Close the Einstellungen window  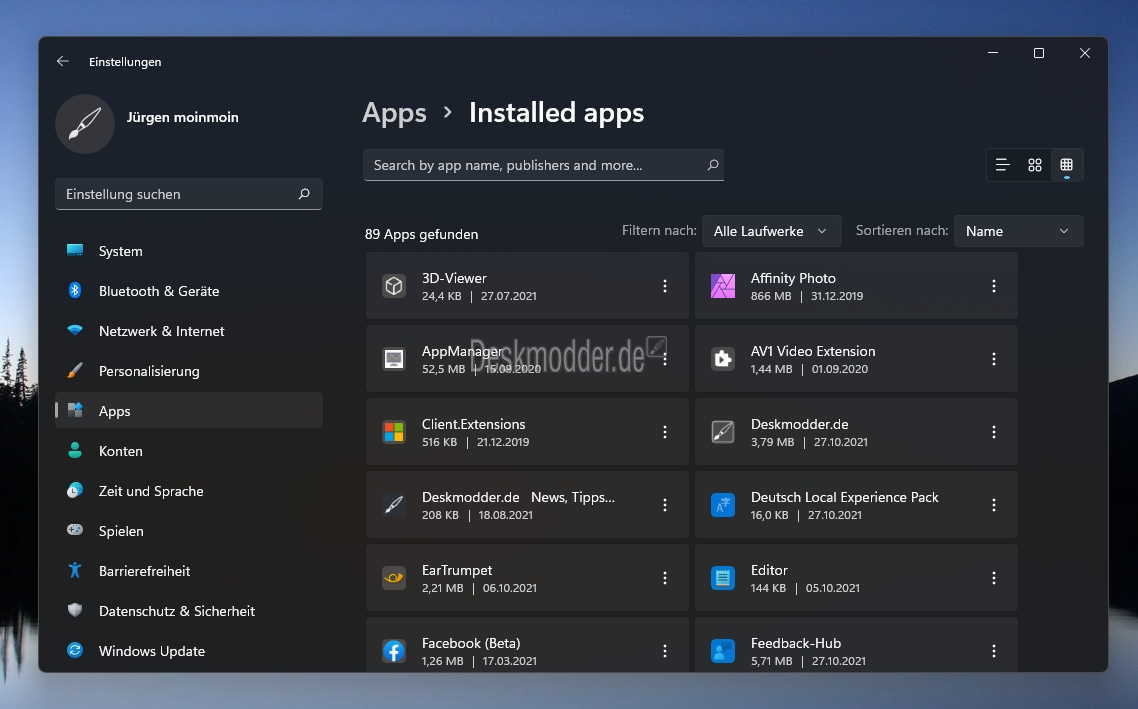pyautogui.click(x=1084, y=53)
